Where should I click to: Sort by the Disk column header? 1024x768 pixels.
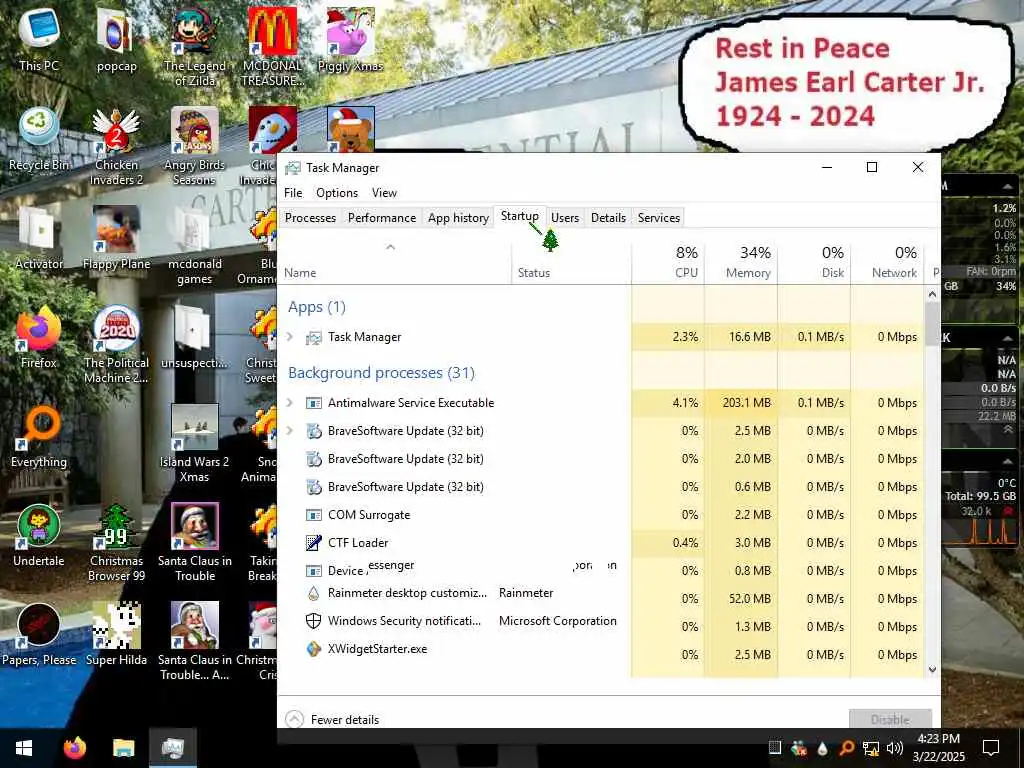tap(814, 263)
